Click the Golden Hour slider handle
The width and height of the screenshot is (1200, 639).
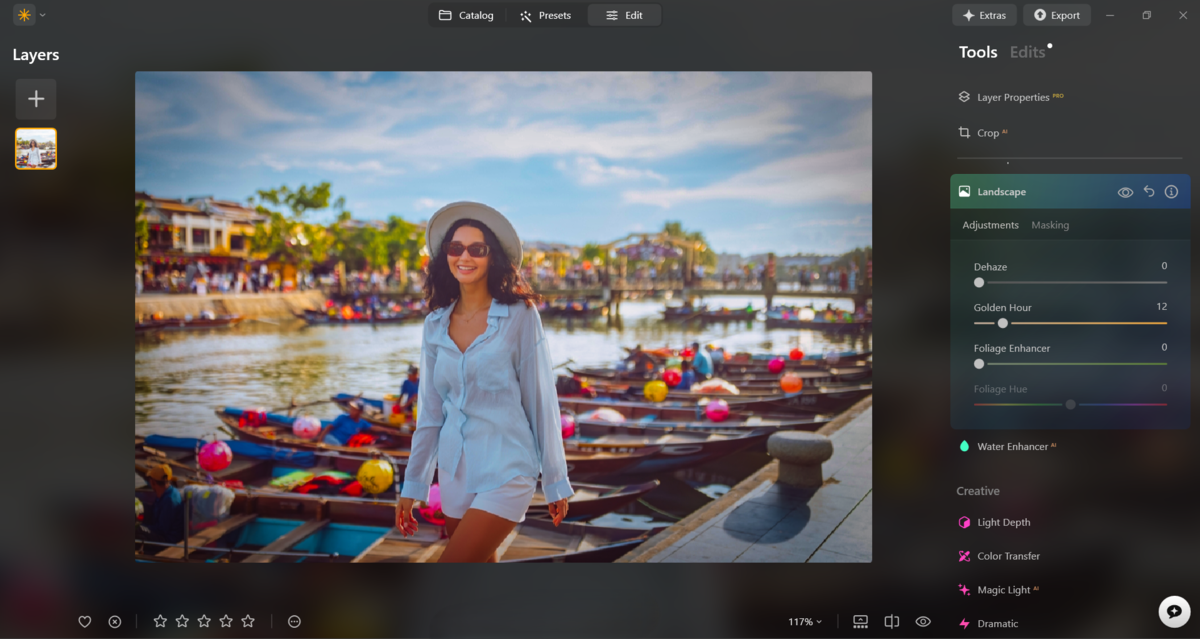1002,323
